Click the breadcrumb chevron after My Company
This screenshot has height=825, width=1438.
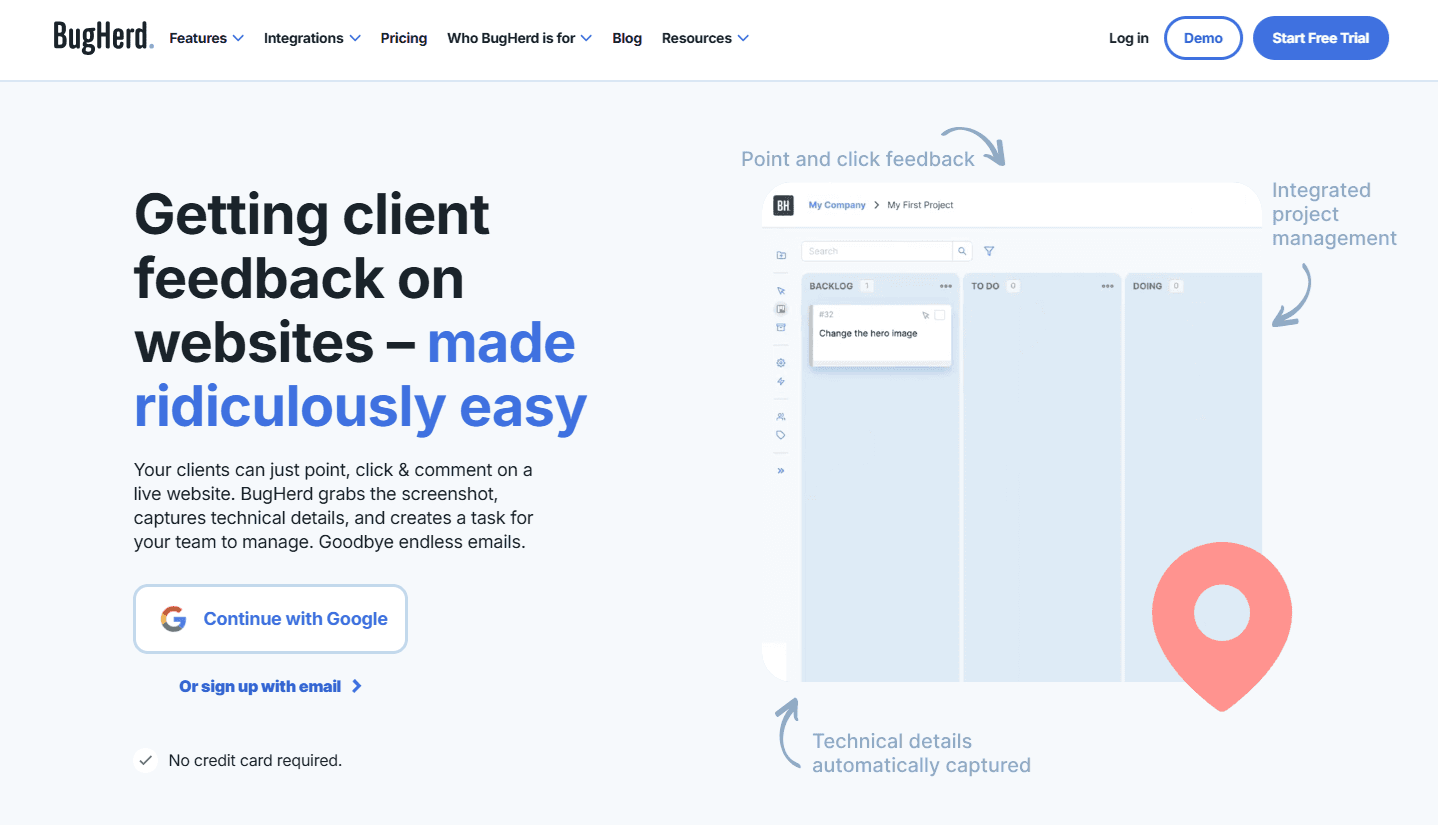tap(876, 205)
